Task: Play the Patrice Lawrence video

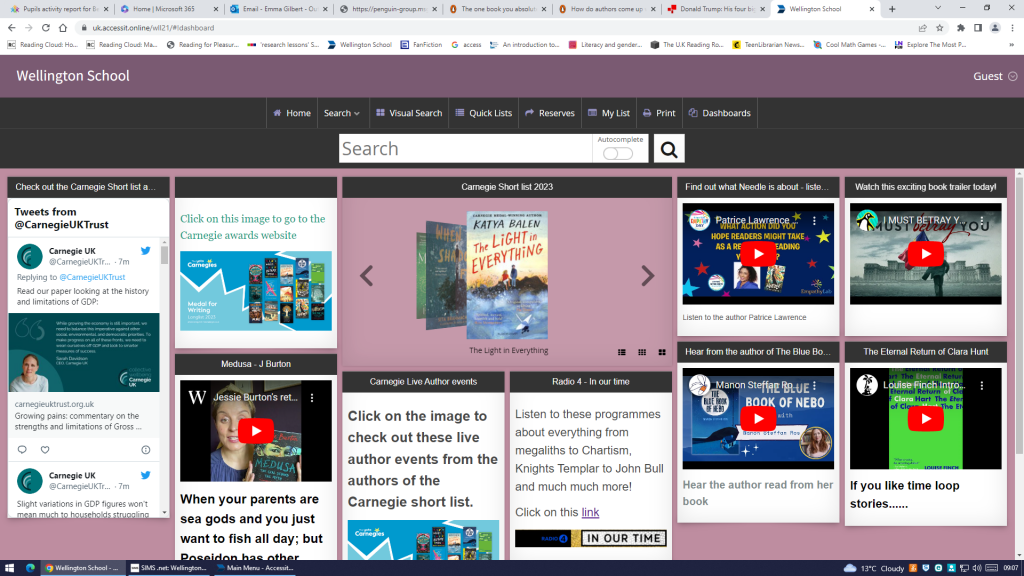Action: tap(758, 254)
